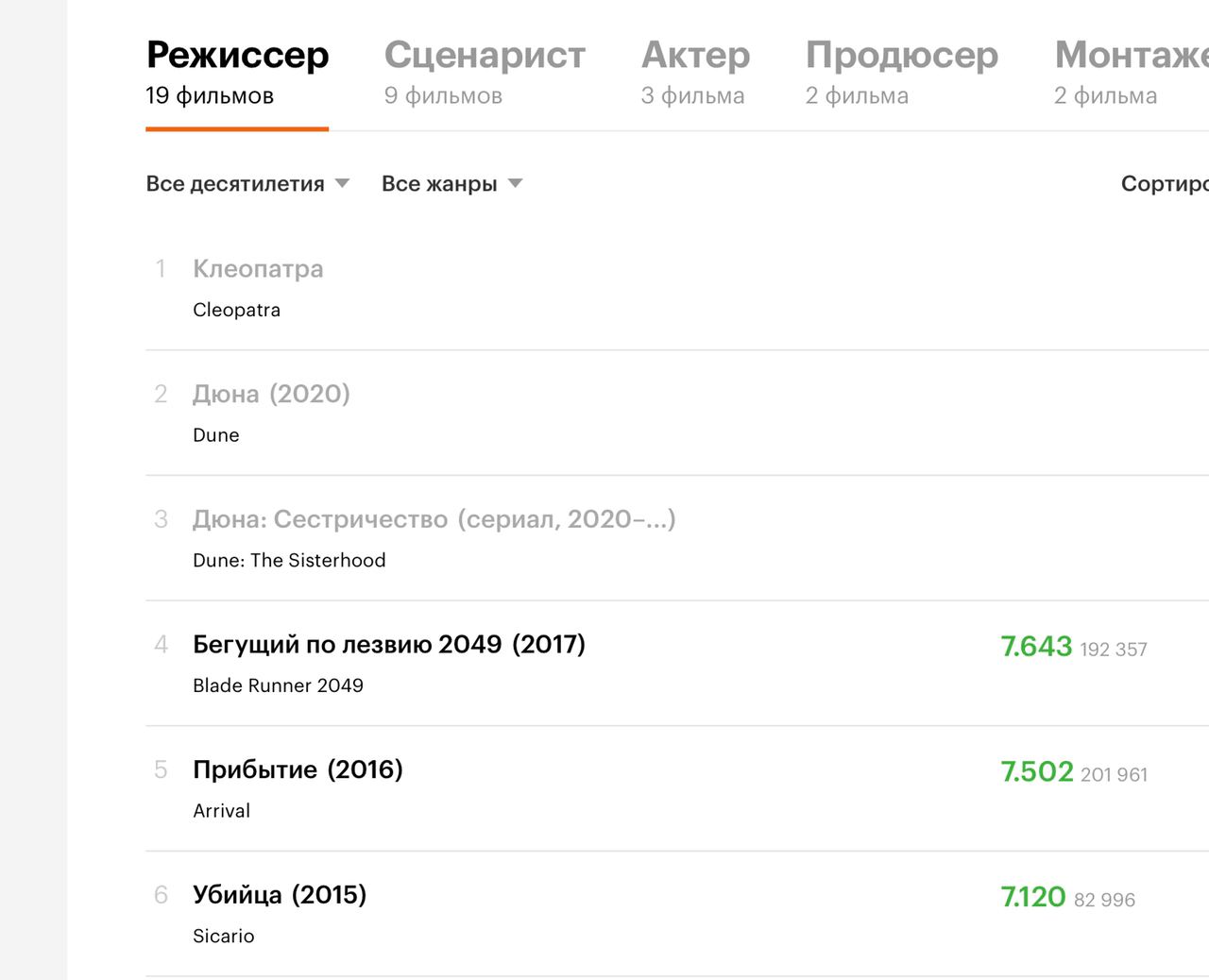This screenshot has height=980, width=1209.
Task: Open Убийца (2015) film link
Action: coord(280,895)
